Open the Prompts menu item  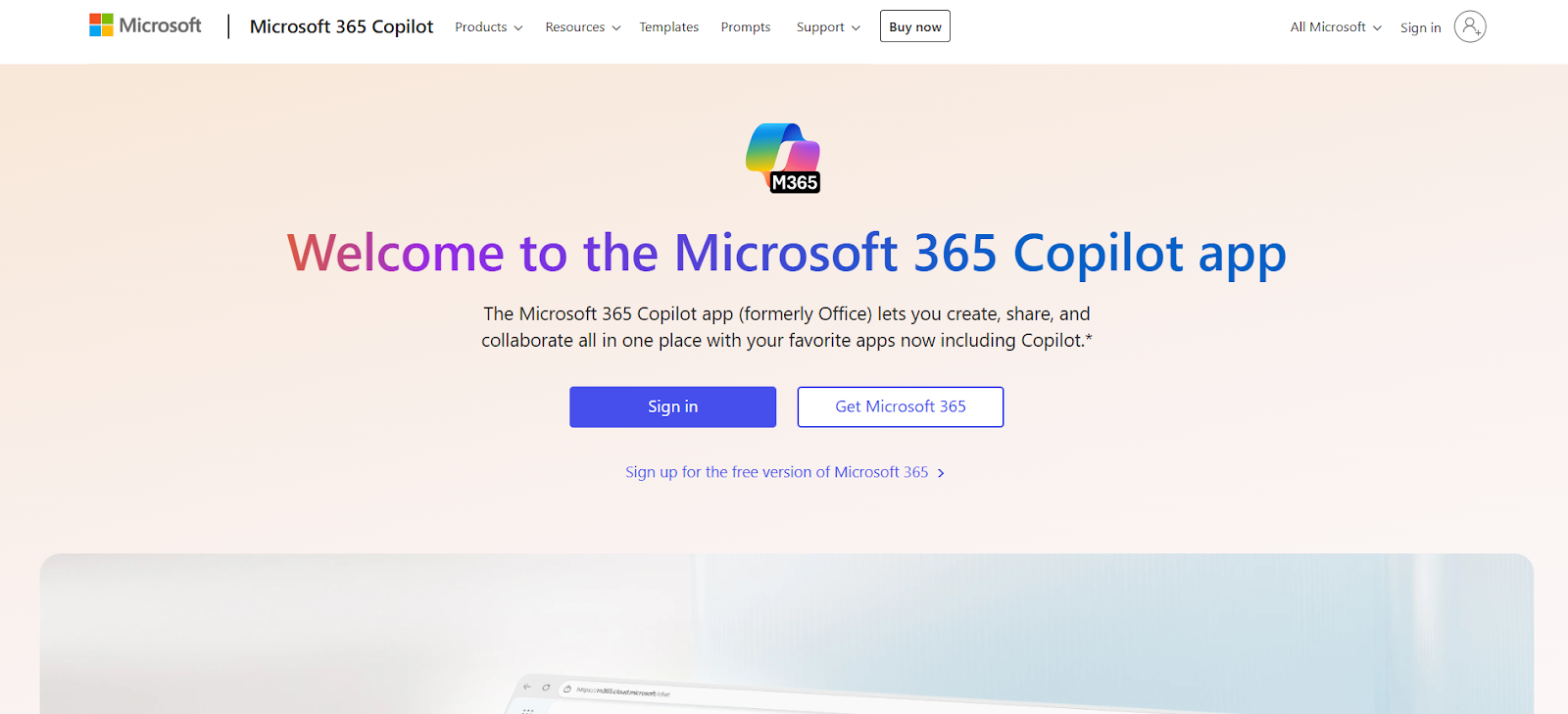745,26
